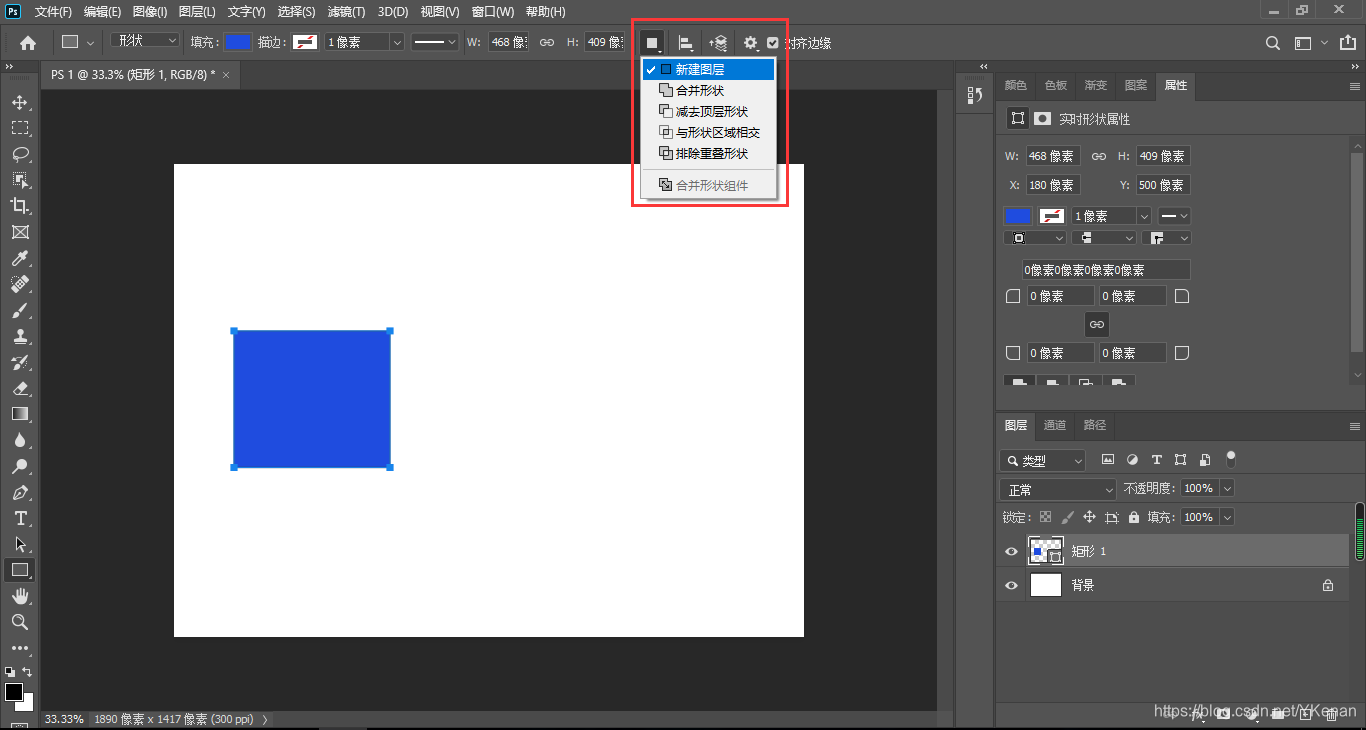Select the Frame tool
Viewport: 1366px width, 730px height.
click(x=19, y=232)
